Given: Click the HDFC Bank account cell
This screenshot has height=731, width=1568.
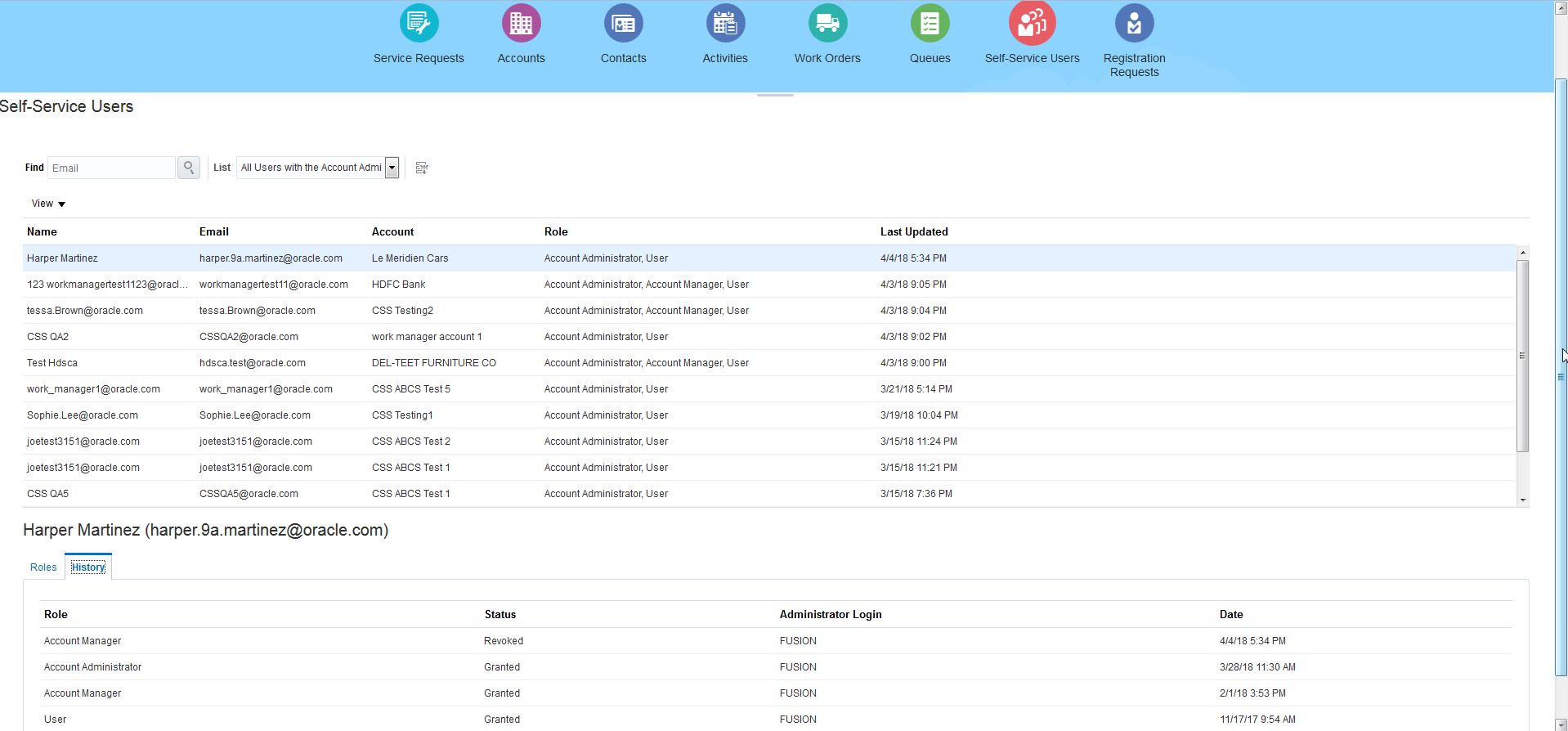Looking at the screenshot, I should click(399, 285).
